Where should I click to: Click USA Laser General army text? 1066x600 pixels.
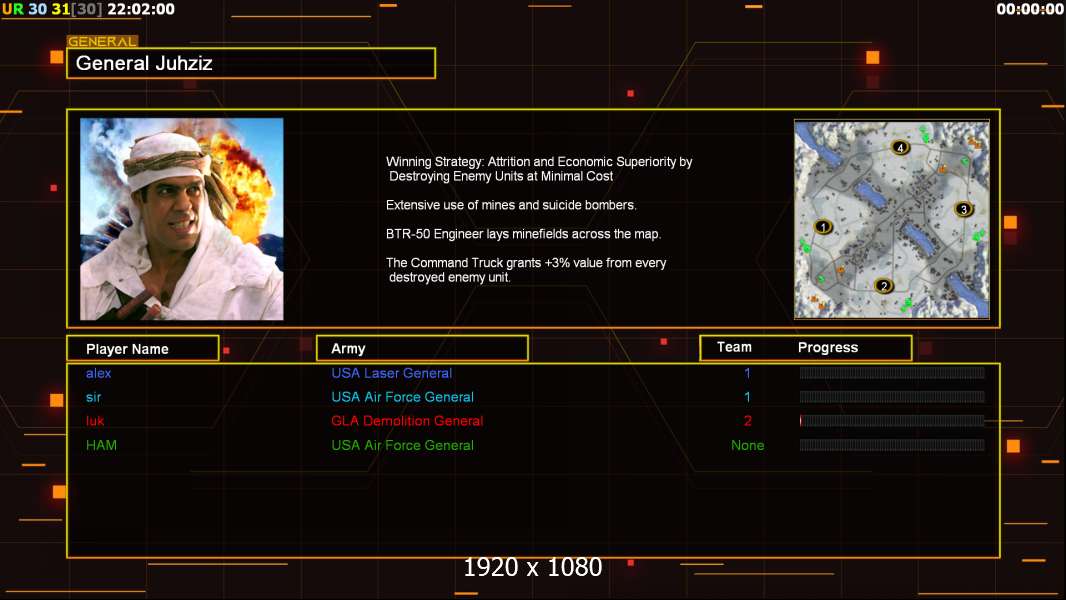point(392,373)
